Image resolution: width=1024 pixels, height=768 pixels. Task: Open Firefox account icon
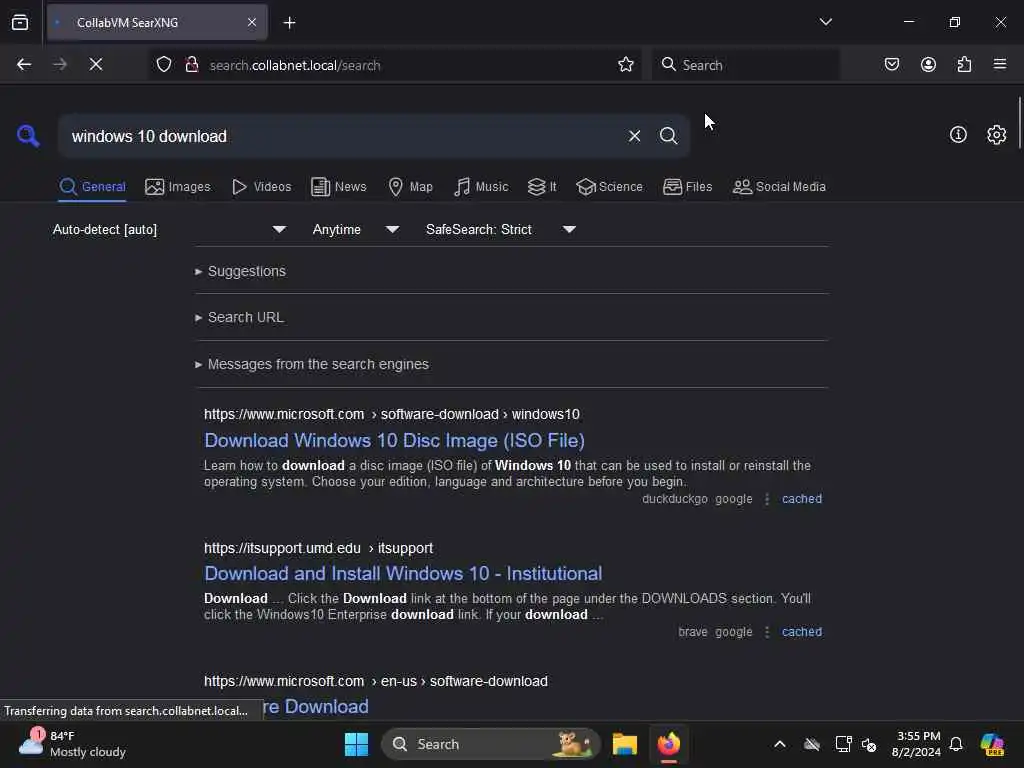click(928, 64)
